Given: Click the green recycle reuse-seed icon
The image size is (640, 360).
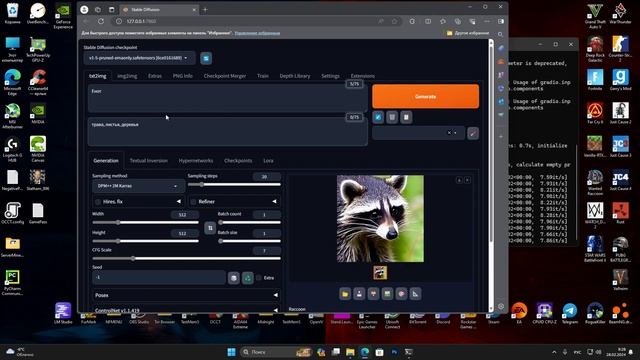Looking at the screenshot, I should 248,278.
